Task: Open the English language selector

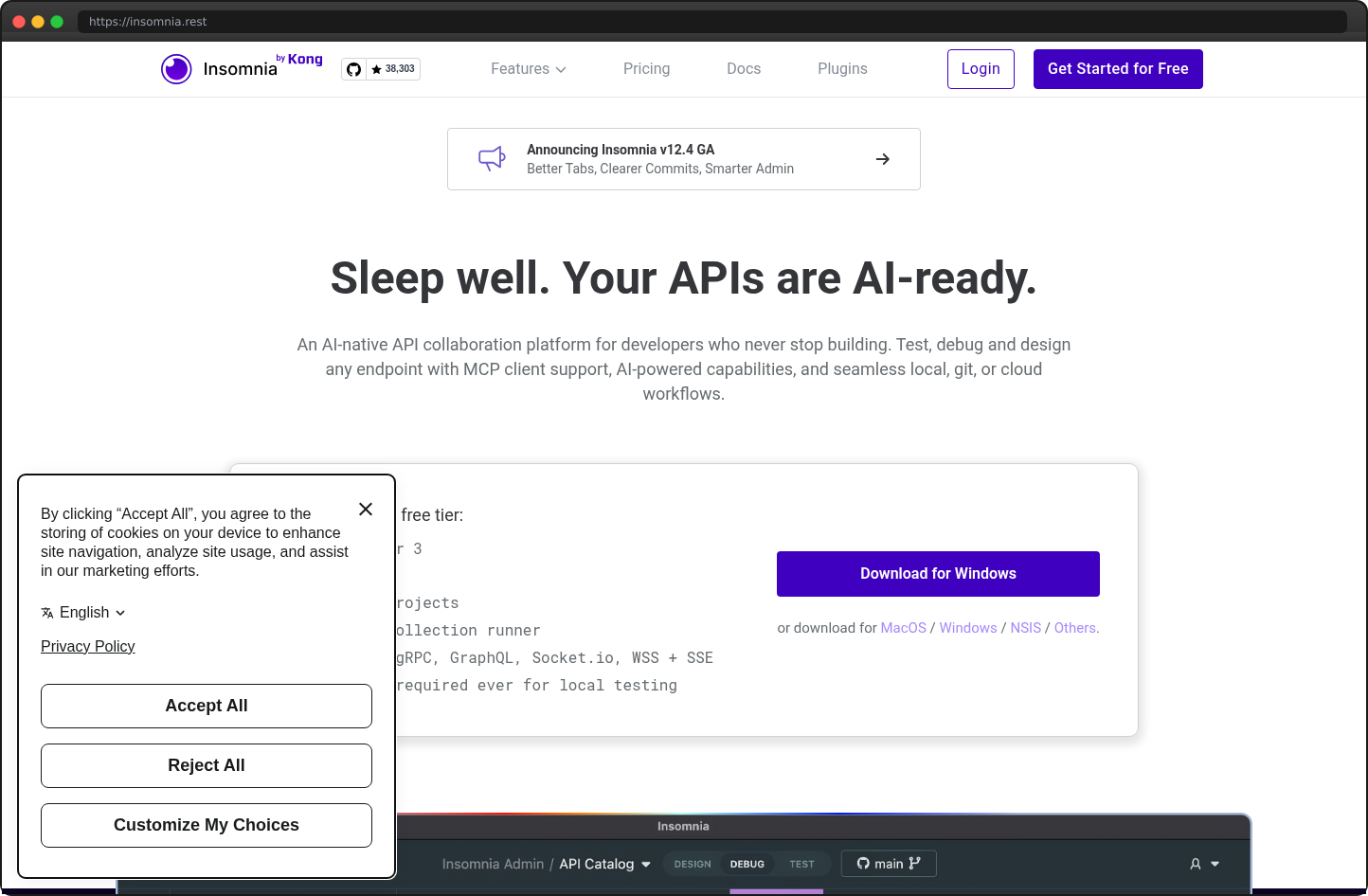Action: [83, 612]
